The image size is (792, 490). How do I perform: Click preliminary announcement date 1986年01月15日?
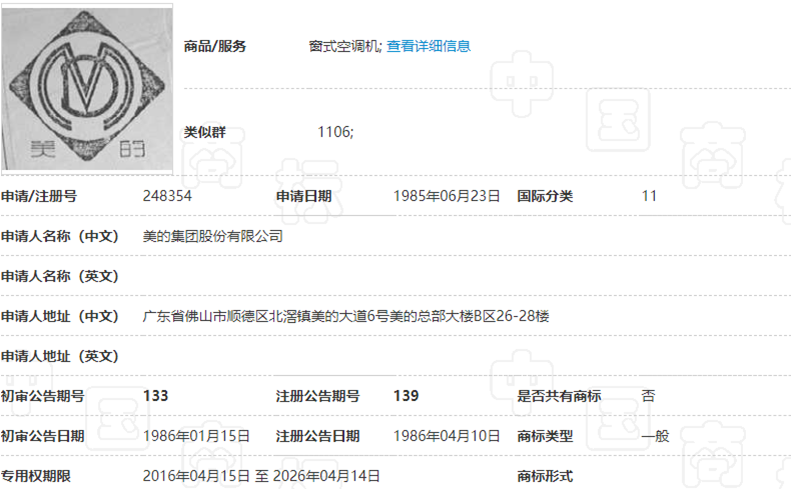(x=196, y=436)
